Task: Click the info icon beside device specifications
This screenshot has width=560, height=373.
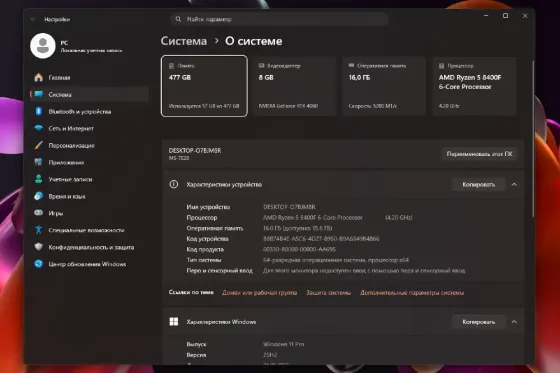Action: 174,184
